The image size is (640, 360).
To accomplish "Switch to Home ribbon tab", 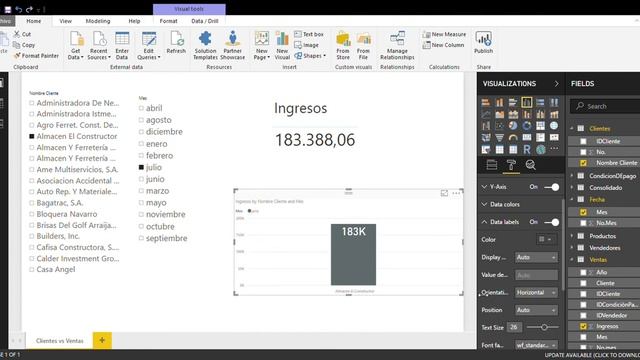I will pyautogui.click(x=33, y=21).
